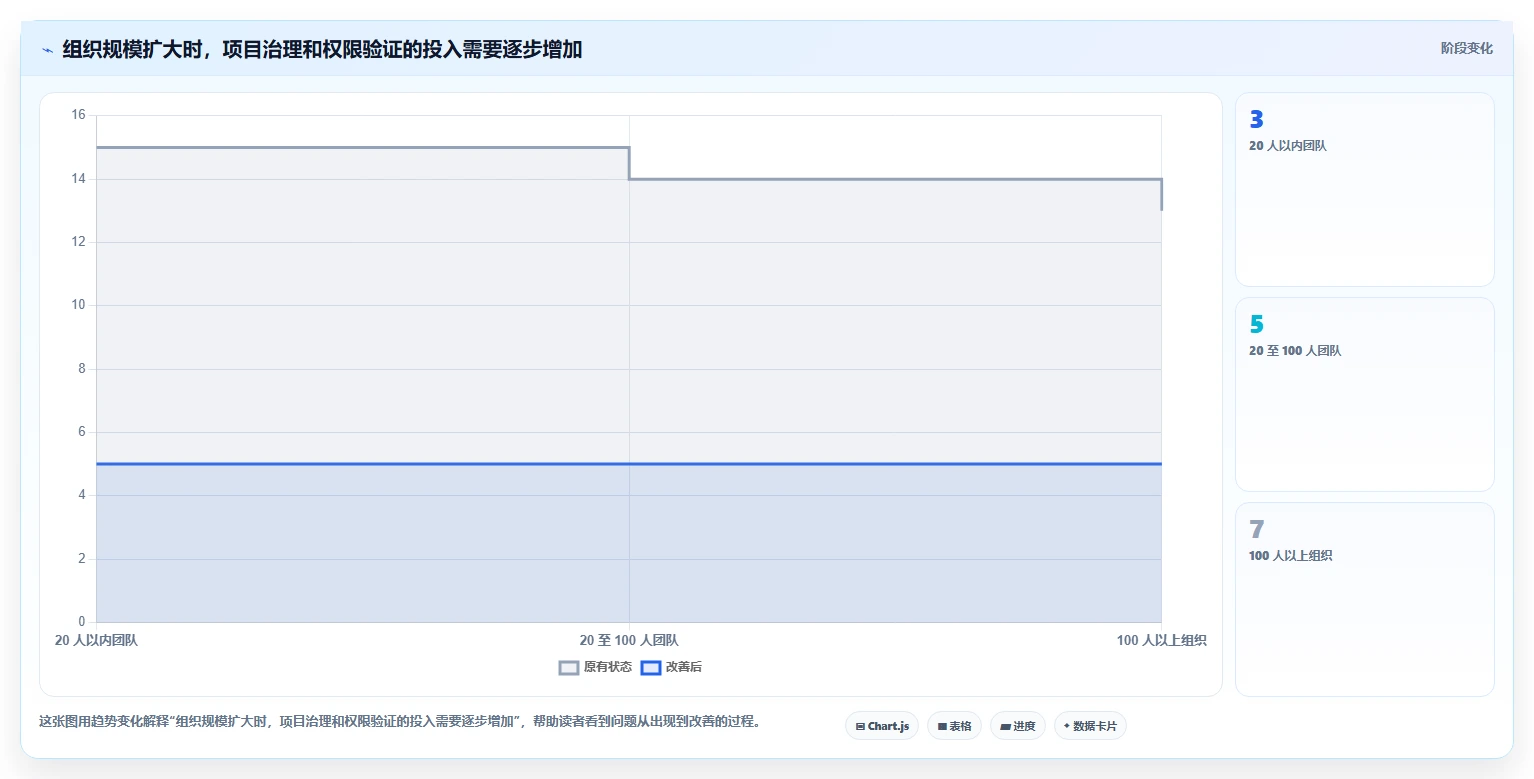Toggle the 改善后 legend item
The width and height of the screenshot is (1534, 779).
point(670,667)
